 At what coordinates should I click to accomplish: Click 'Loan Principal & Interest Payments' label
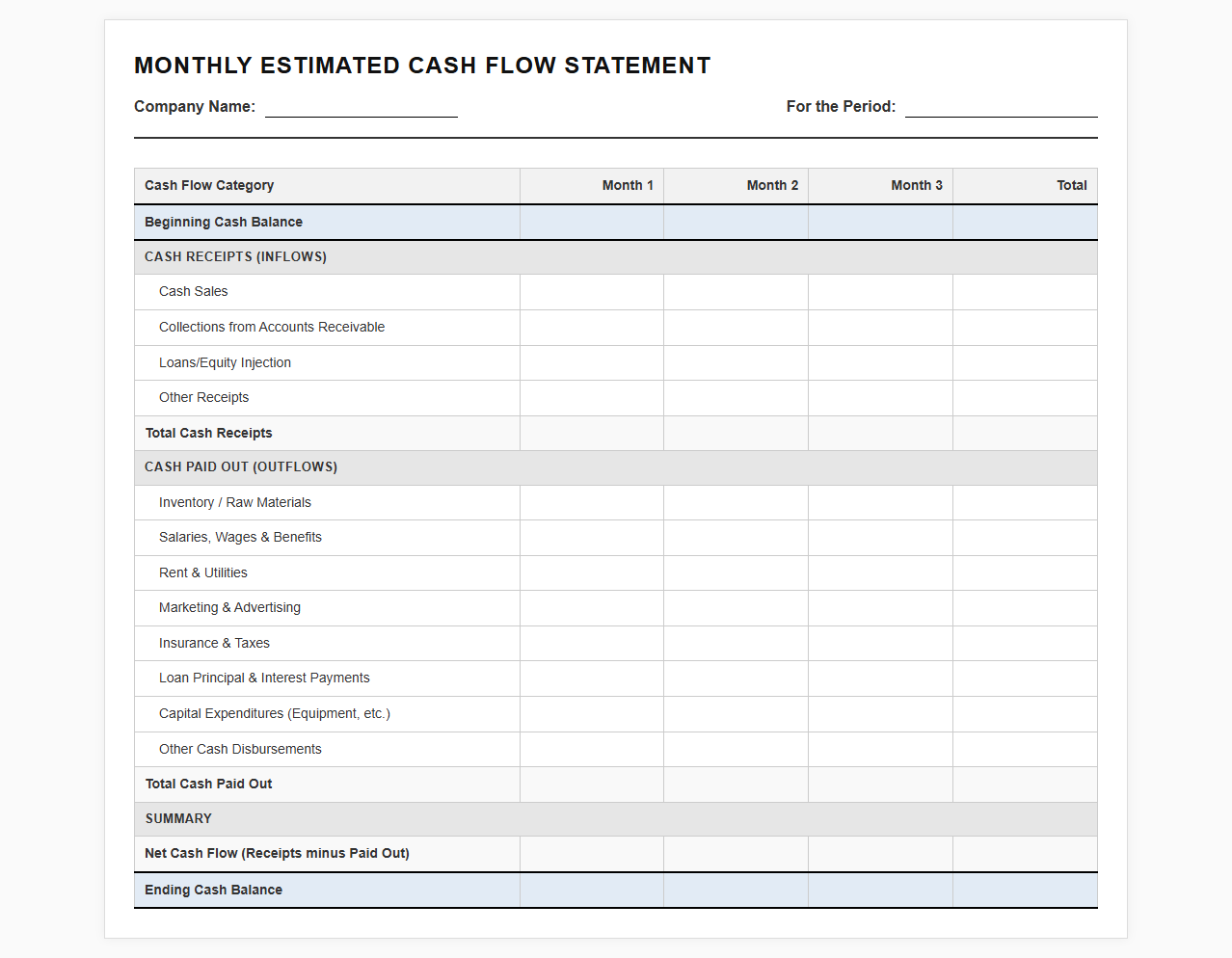click(264, 678)
